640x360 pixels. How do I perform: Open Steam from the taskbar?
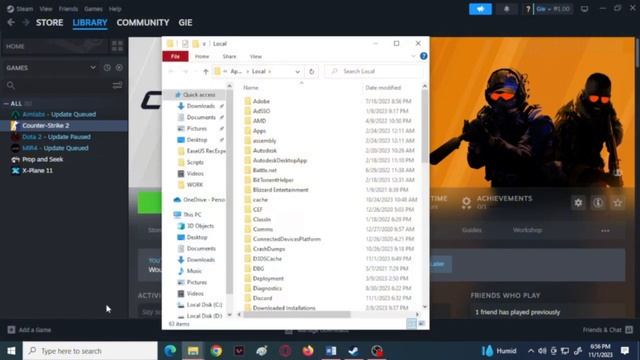coord(353,351)
